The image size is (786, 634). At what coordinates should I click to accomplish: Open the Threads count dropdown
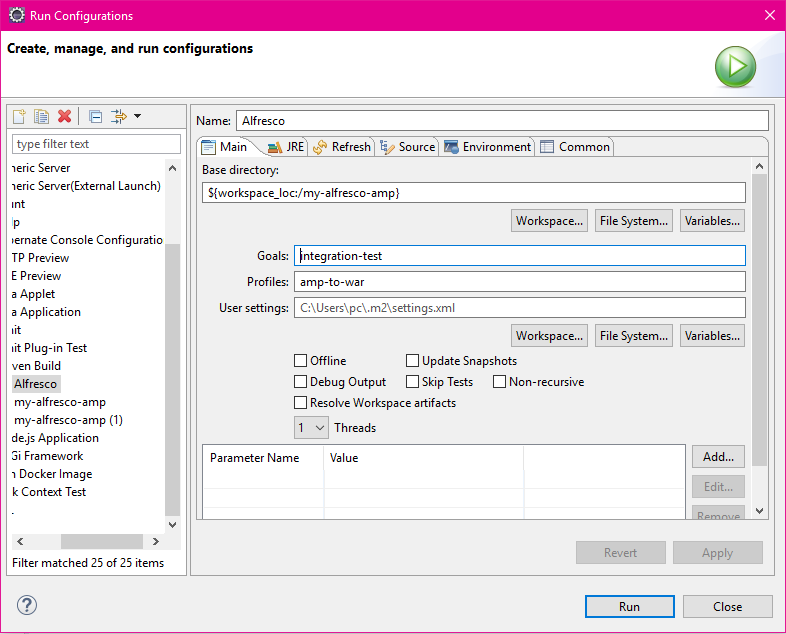311,428
